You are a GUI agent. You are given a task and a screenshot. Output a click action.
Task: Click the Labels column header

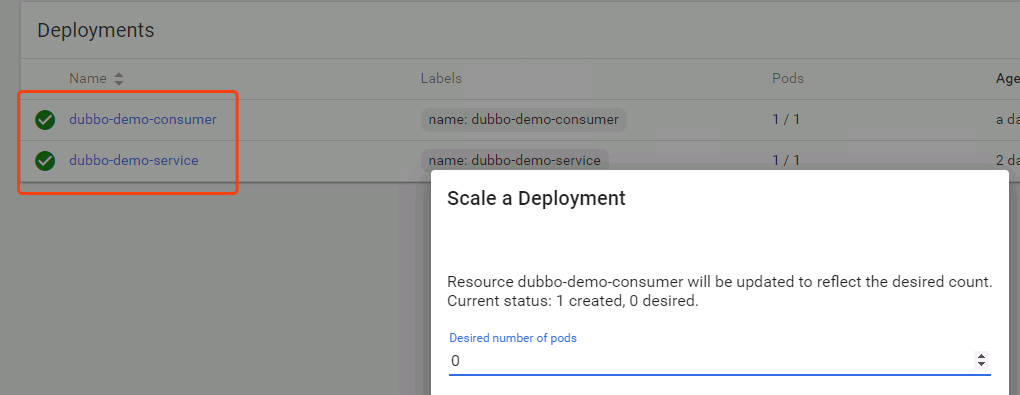tap(441, 79)
